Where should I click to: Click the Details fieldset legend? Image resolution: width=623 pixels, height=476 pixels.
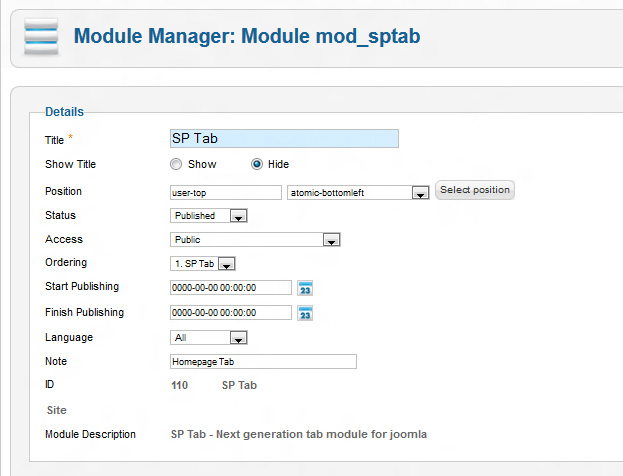[x=65, y=112]
